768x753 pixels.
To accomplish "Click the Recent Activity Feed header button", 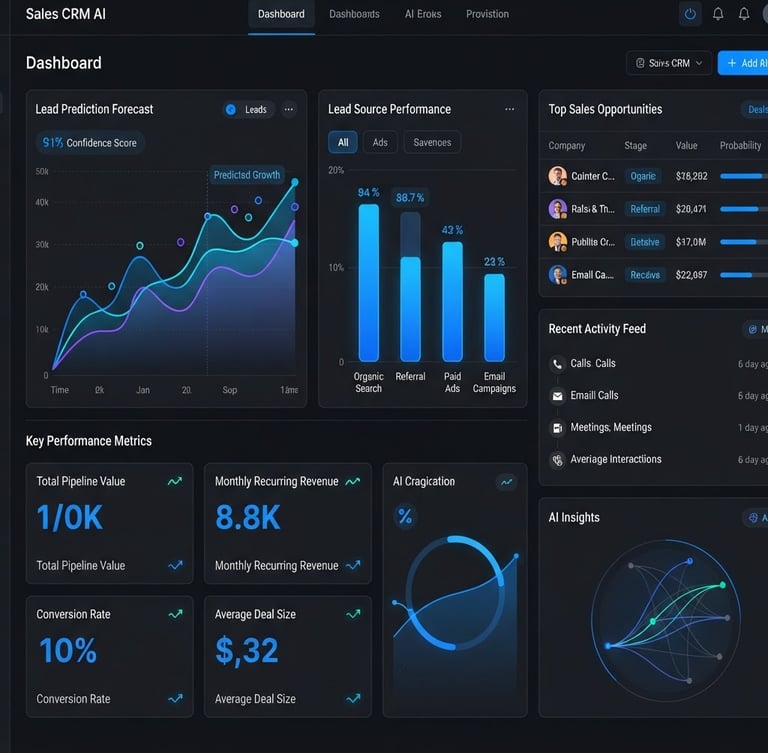I will pyautogui.click(x=756, y=329).
